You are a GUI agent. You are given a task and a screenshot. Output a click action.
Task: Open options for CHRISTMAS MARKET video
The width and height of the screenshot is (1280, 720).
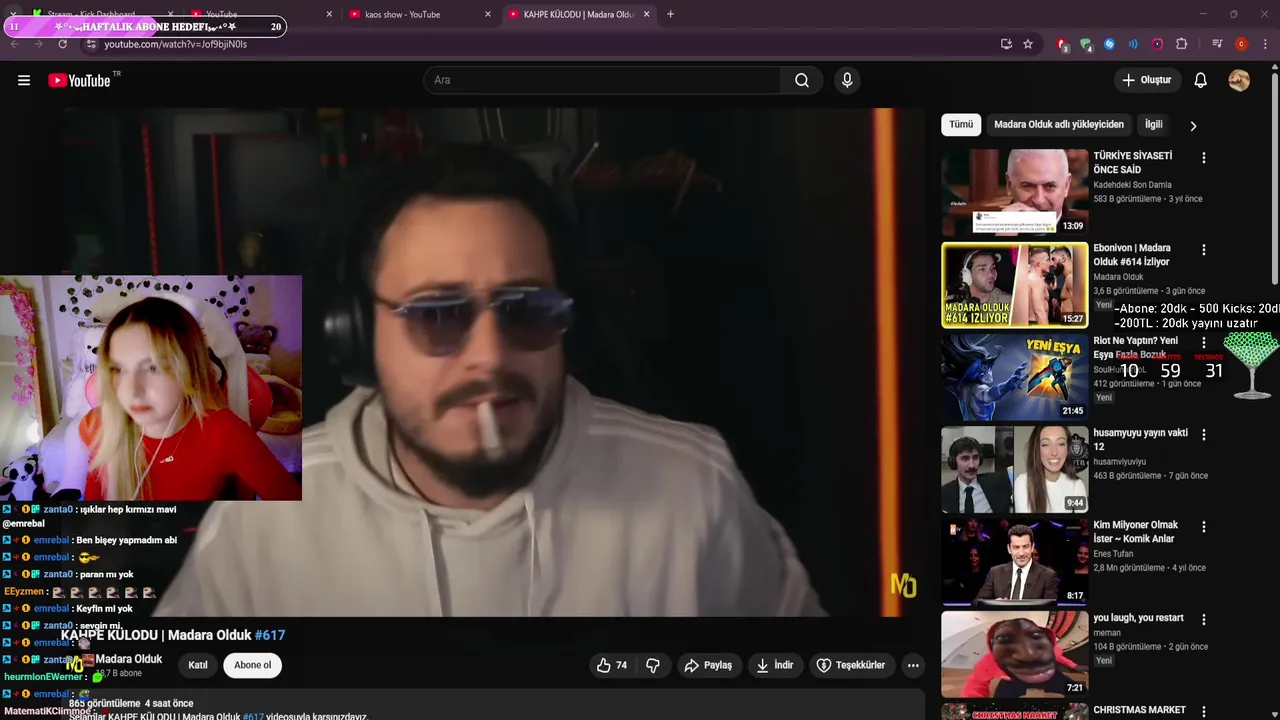pos(1203,712)
